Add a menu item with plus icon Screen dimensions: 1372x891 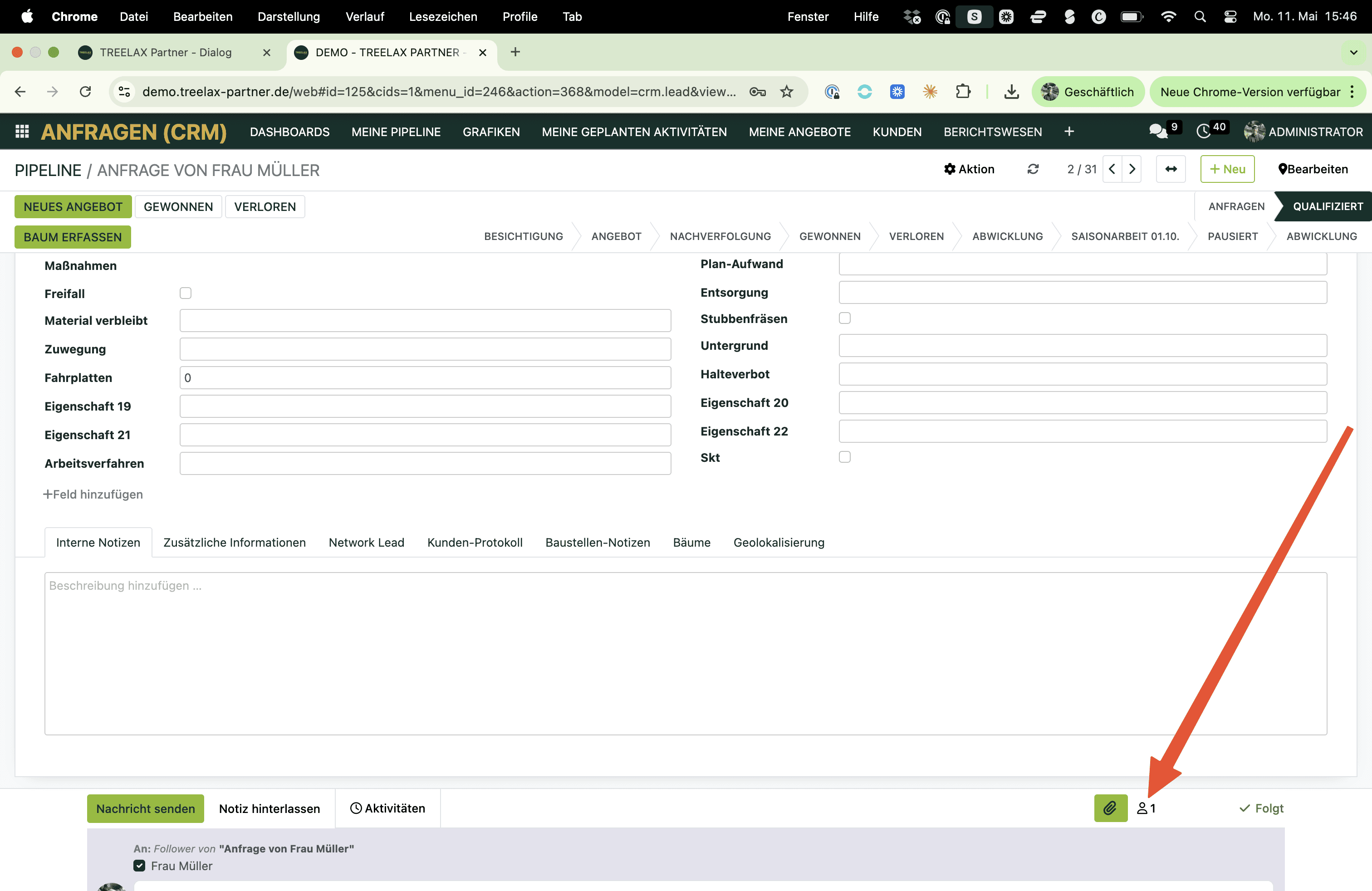point(1069,132)
